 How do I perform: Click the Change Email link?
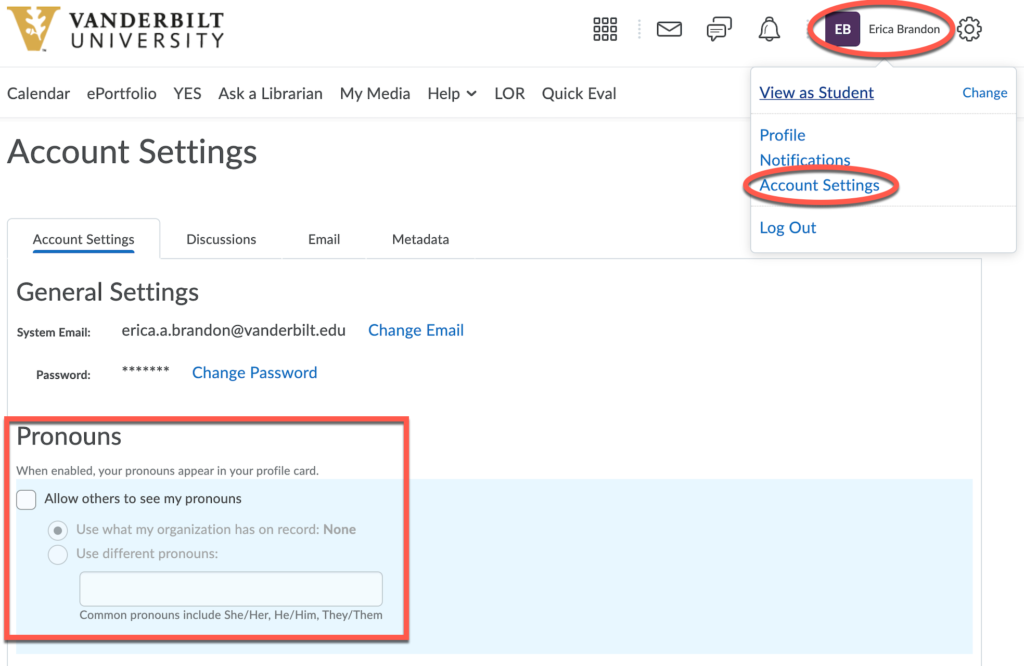[x=416, y=330]
